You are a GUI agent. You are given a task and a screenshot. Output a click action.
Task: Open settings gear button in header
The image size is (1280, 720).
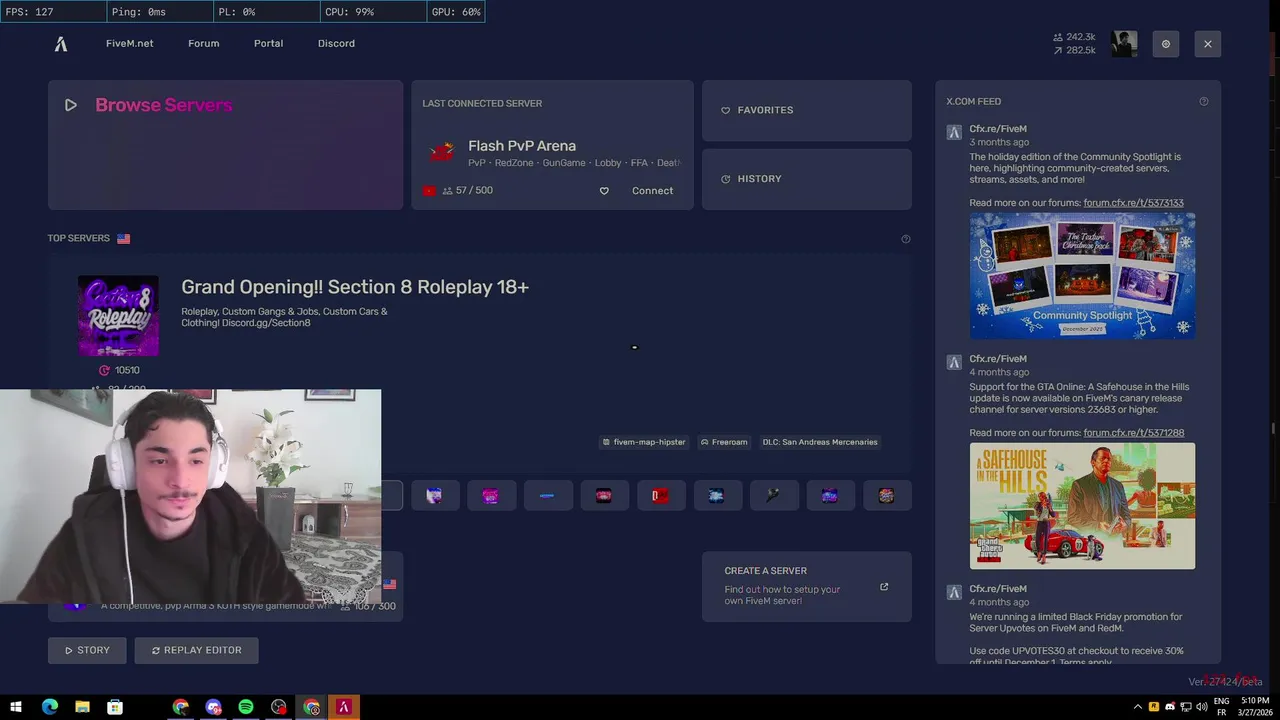click(1166, 44)
